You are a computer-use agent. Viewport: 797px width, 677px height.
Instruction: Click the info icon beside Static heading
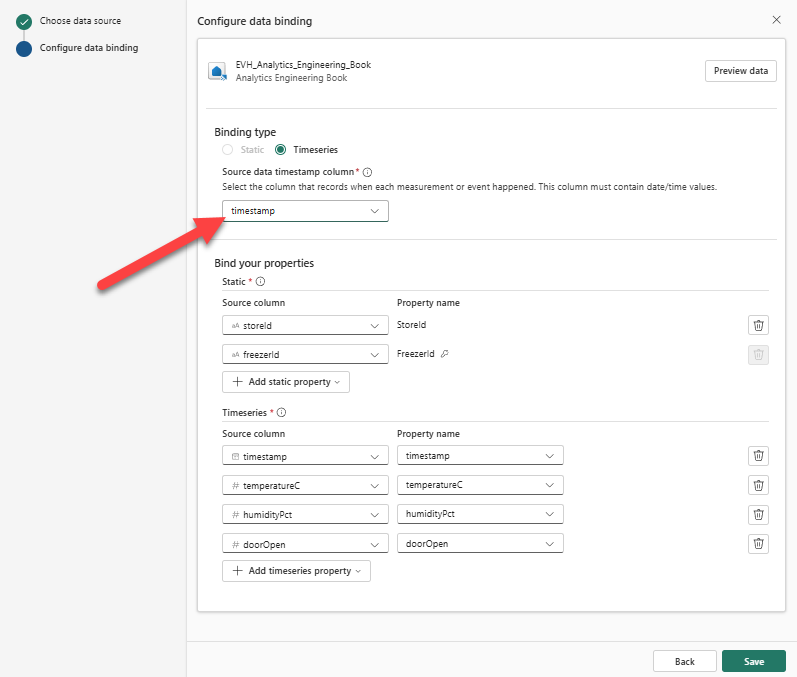(x=261, y=282)
